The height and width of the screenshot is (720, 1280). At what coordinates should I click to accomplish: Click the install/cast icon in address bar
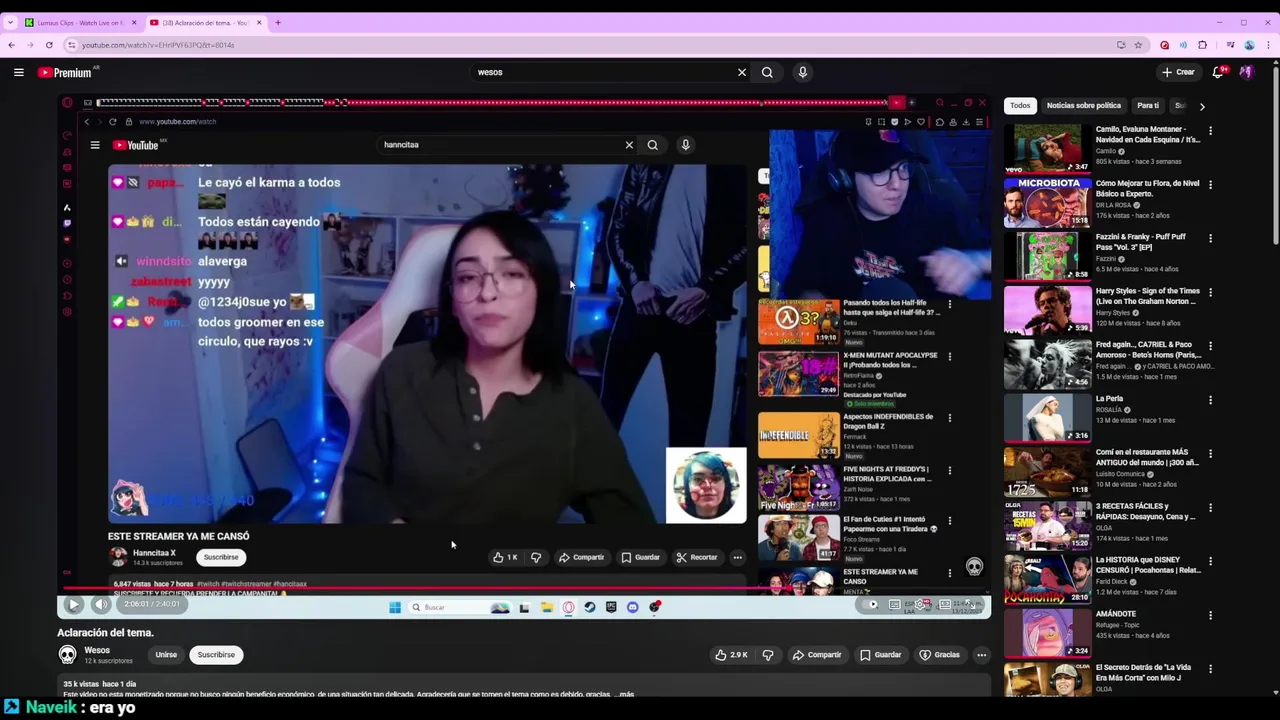1121,45
